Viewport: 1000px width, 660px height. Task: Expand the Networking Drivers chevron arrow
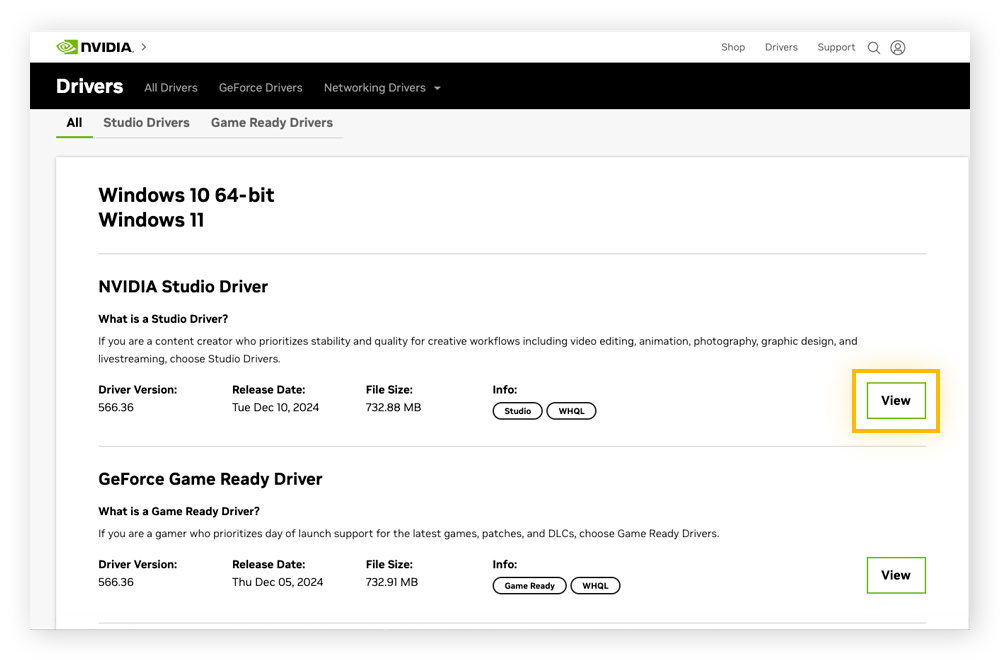(437, 88)
